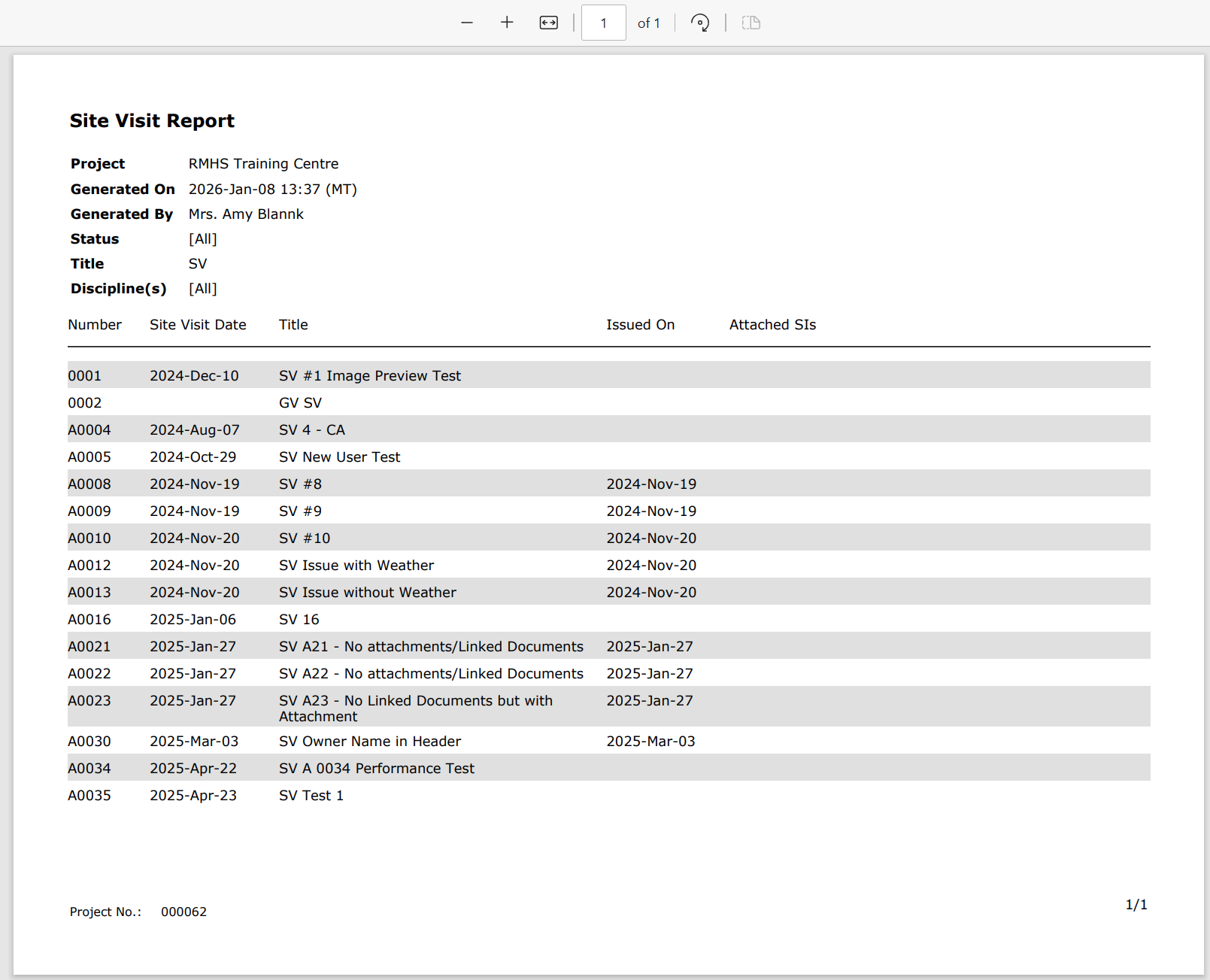Click the 'Issued On' column header

click(x=641, y=325)
